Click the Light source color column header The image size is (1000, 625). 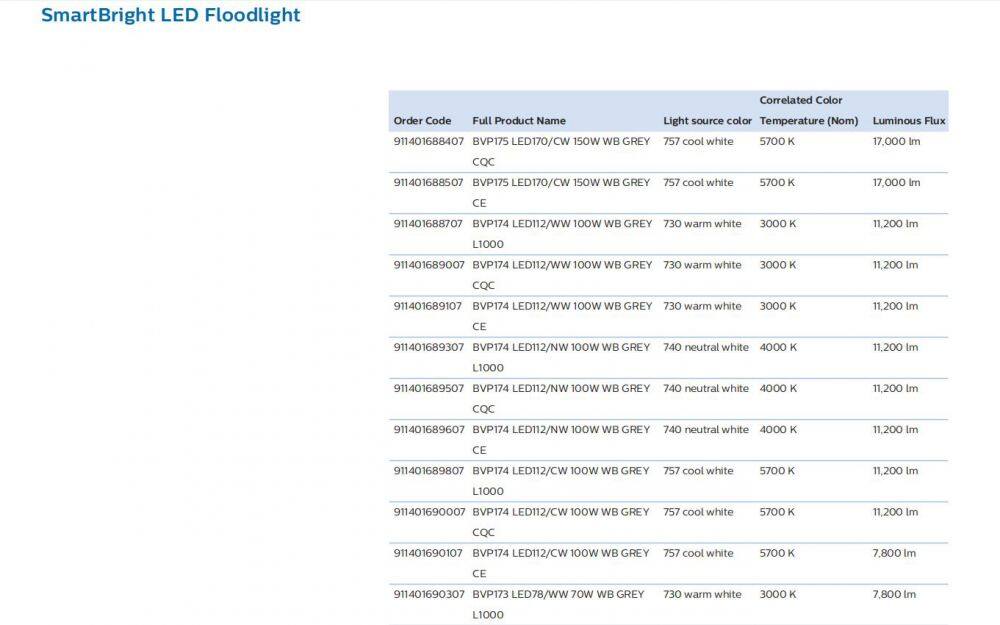pos(707,121)
